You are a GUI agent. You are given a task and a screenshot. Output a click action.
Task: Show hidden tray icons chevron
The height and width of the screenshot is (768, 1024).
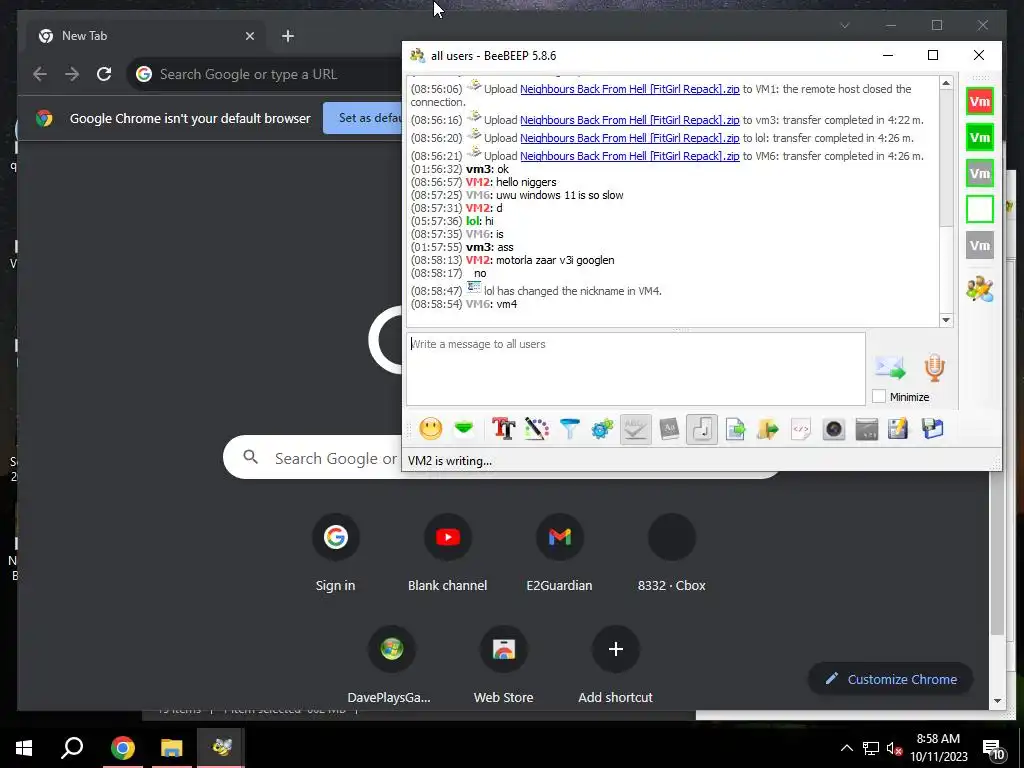click(x=846, y=748)
